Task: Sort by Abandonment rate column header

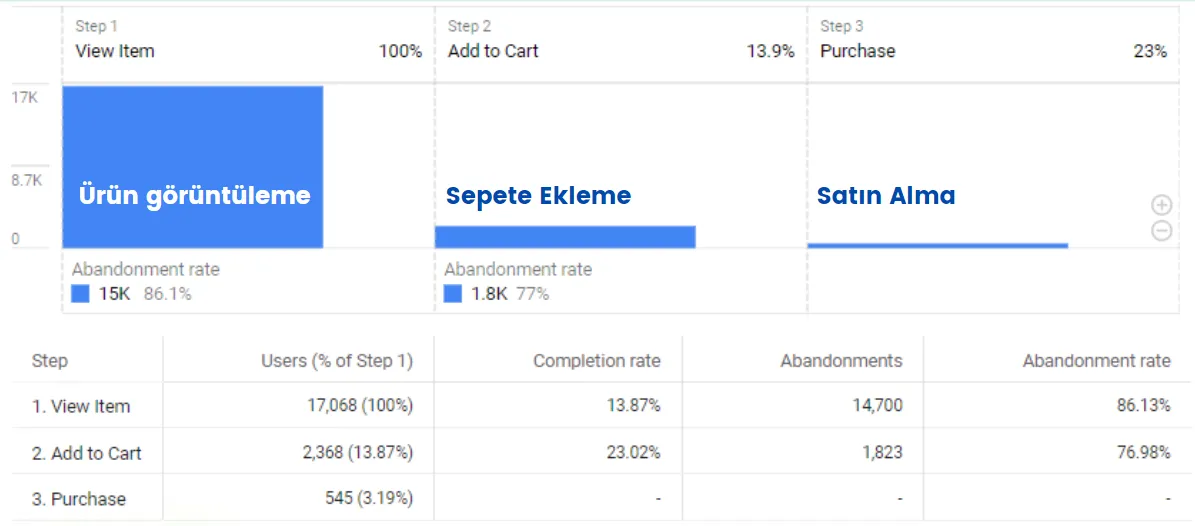Action: (x=1096, y=361)
